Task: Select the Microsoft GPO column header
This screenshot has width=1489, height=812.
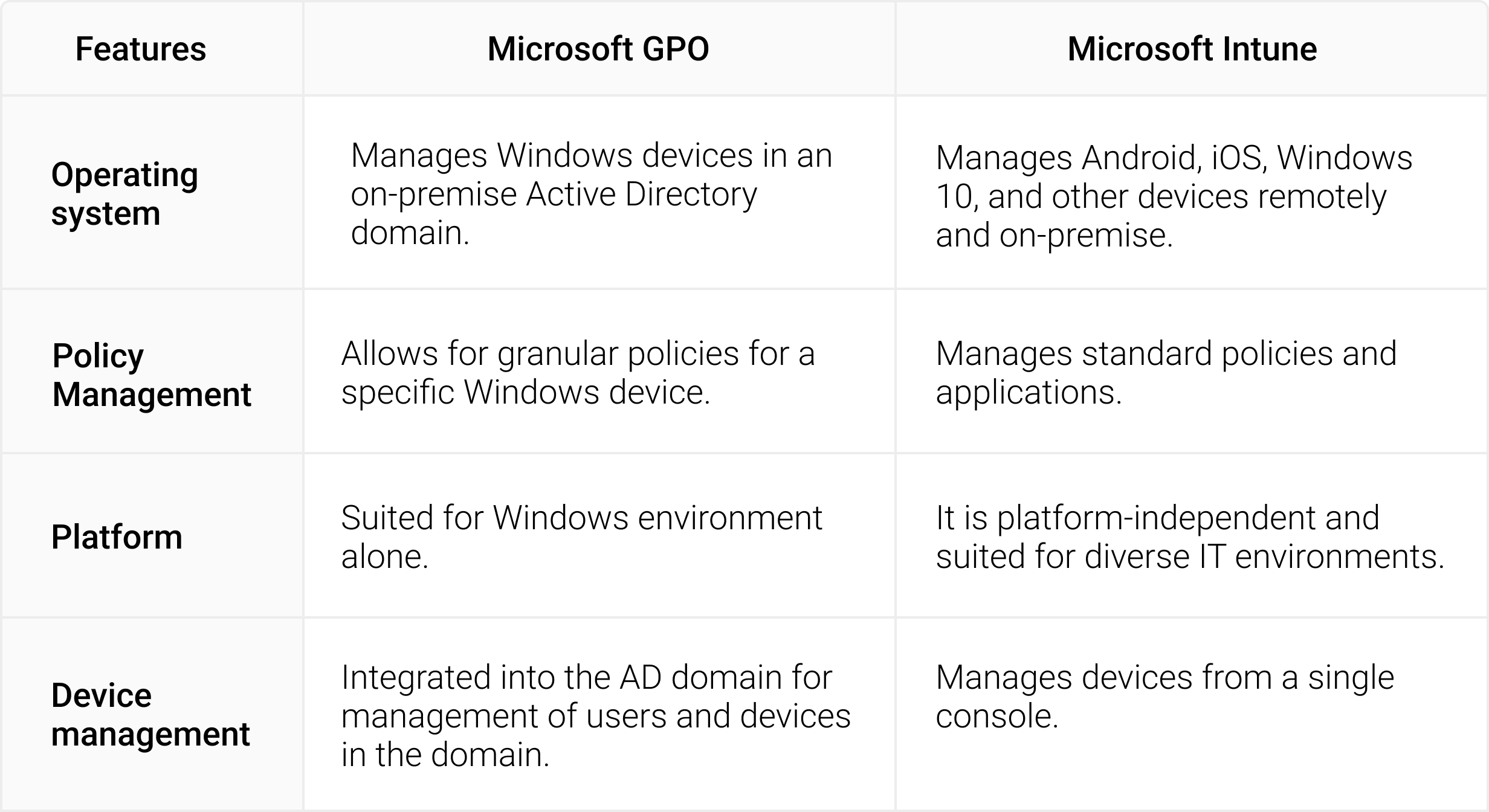Action: (598, 49)
